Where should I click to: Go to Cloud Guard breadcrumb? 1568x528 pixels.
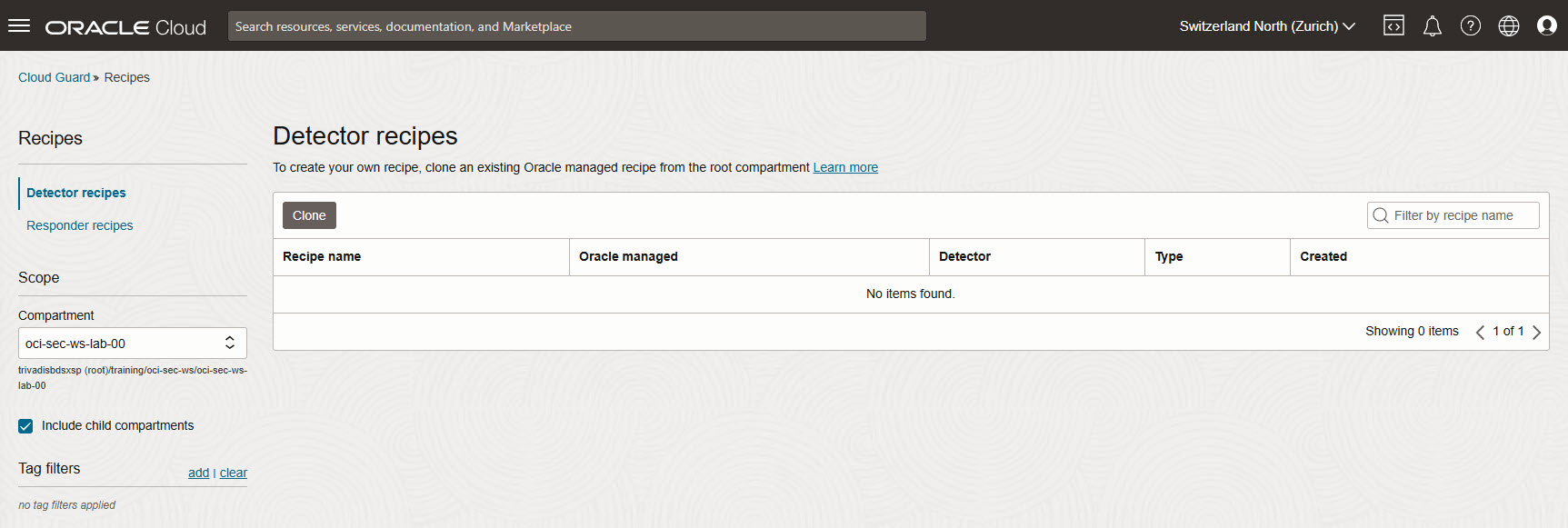coord(55,77)
